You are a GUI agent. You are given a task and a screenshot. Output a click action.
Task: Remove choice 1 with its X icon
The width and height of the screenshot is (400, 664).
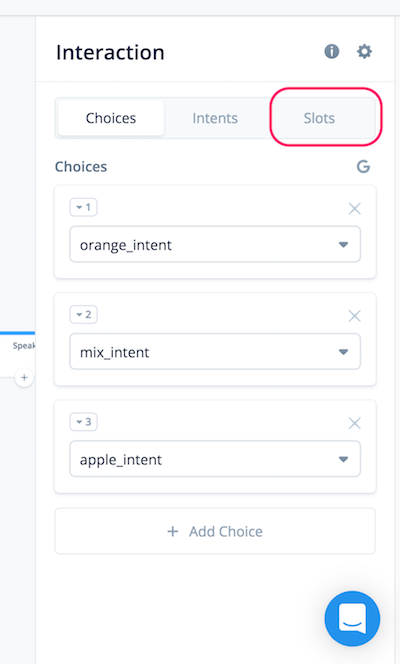tap(354, 208)
